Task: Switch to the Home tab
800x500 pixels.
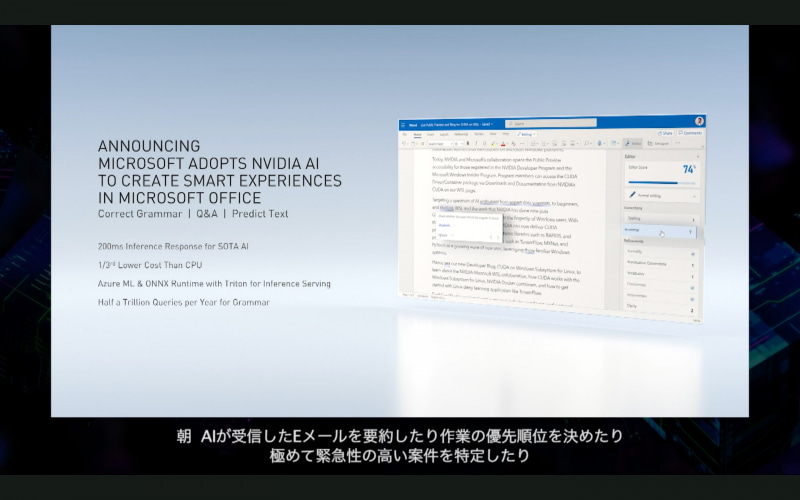Action: click(x=417, y=134)
